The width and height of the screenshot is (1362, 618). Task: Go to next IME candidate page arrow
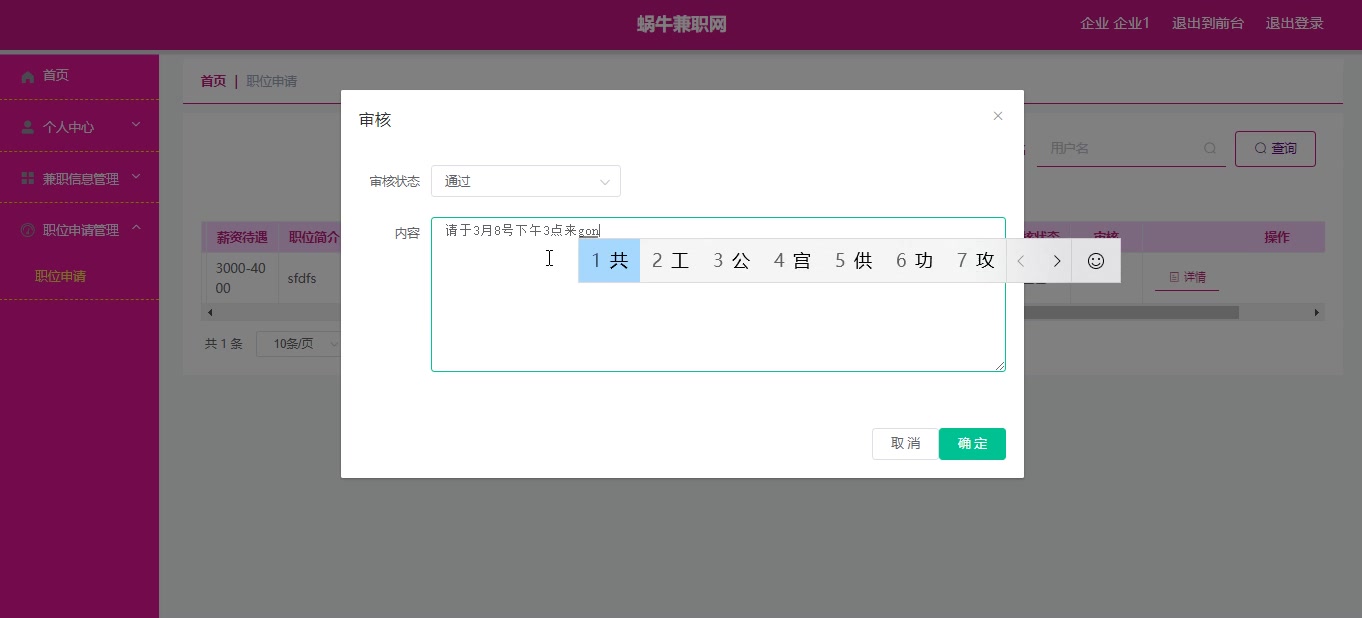1057,261
